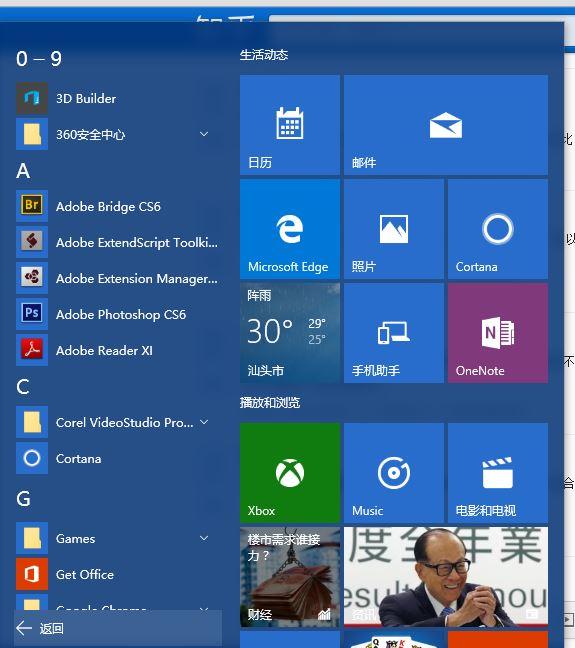Click the Corel VideoStudio Pro folder icon

pos(32,422)
